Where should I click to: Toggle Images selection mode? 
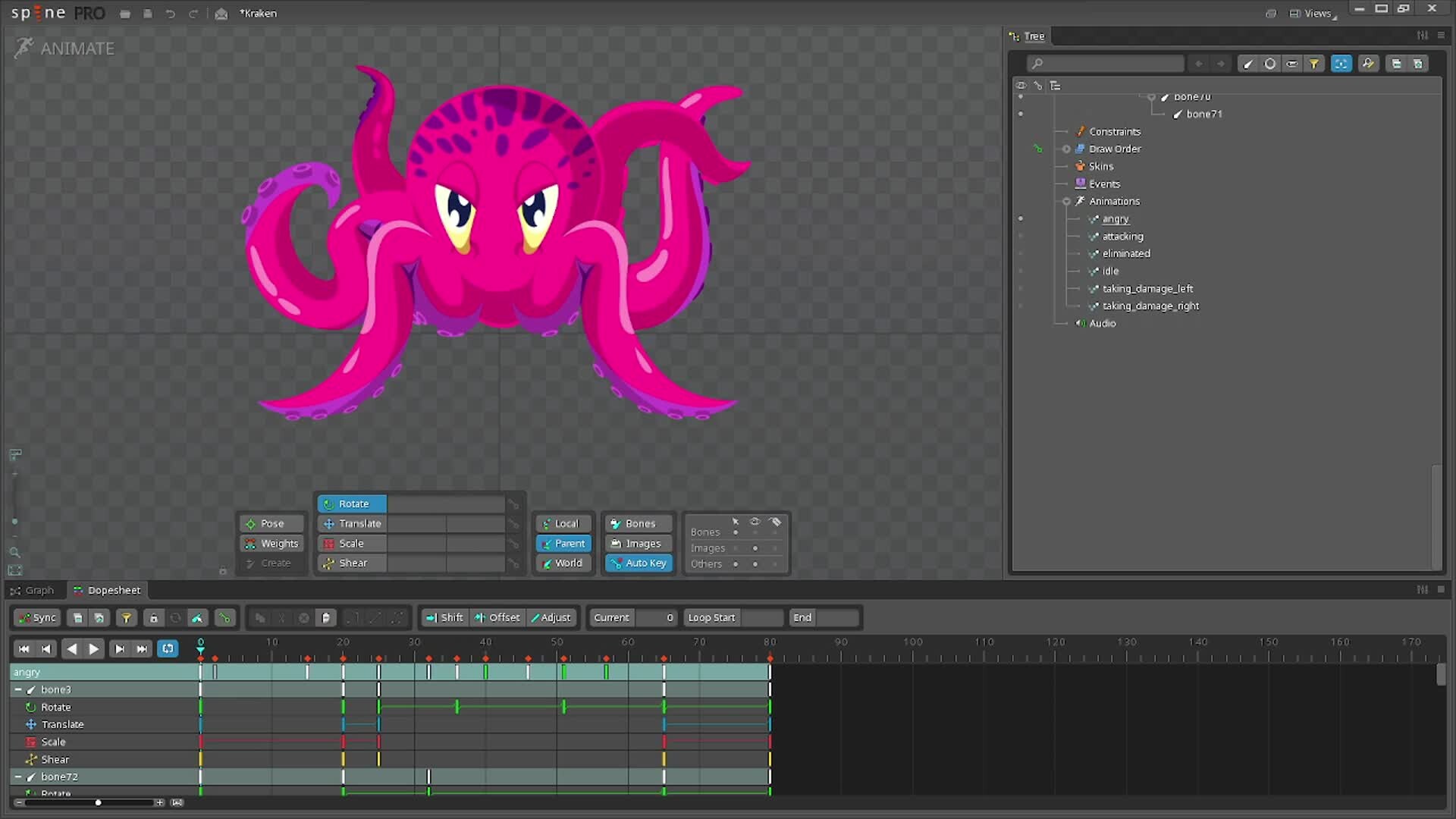(638, 543)
